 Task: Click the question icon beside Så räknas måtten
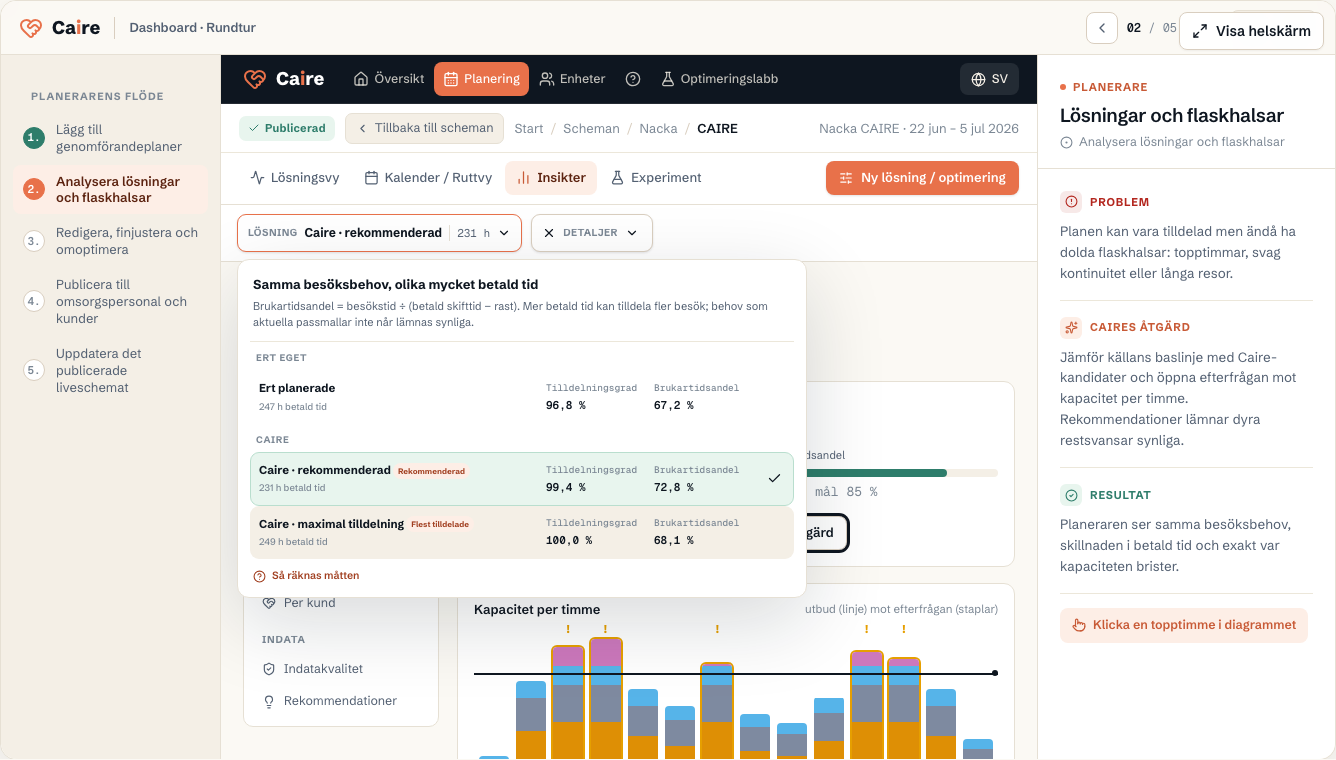[260, 576]
